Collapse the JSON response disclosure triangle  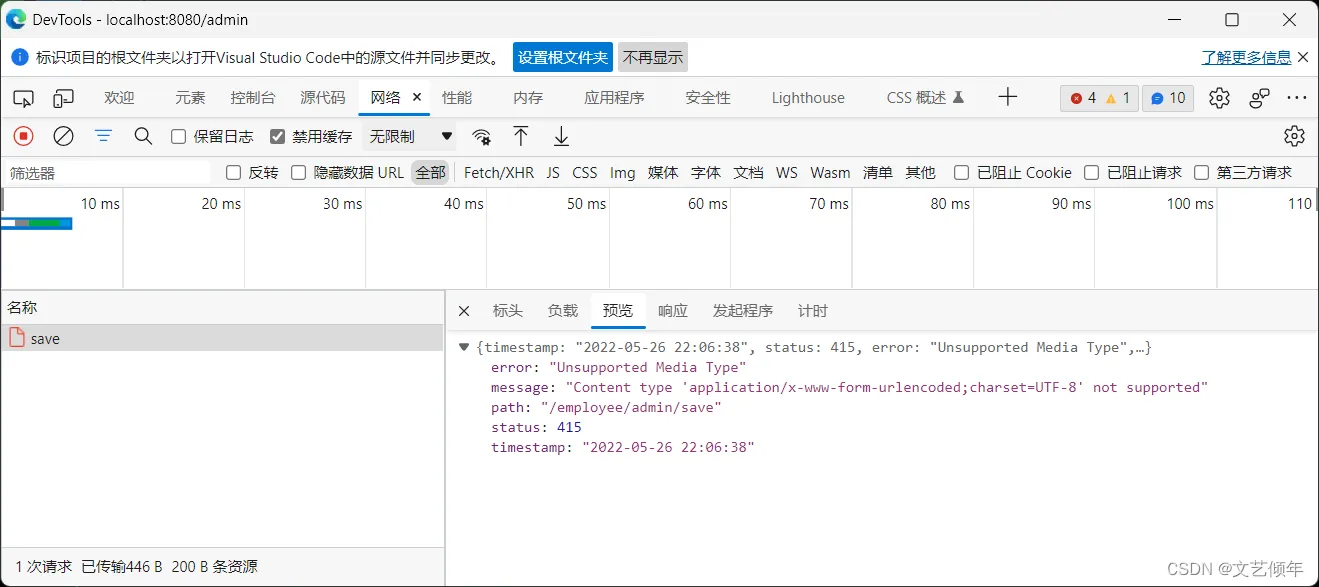(463, 347)
